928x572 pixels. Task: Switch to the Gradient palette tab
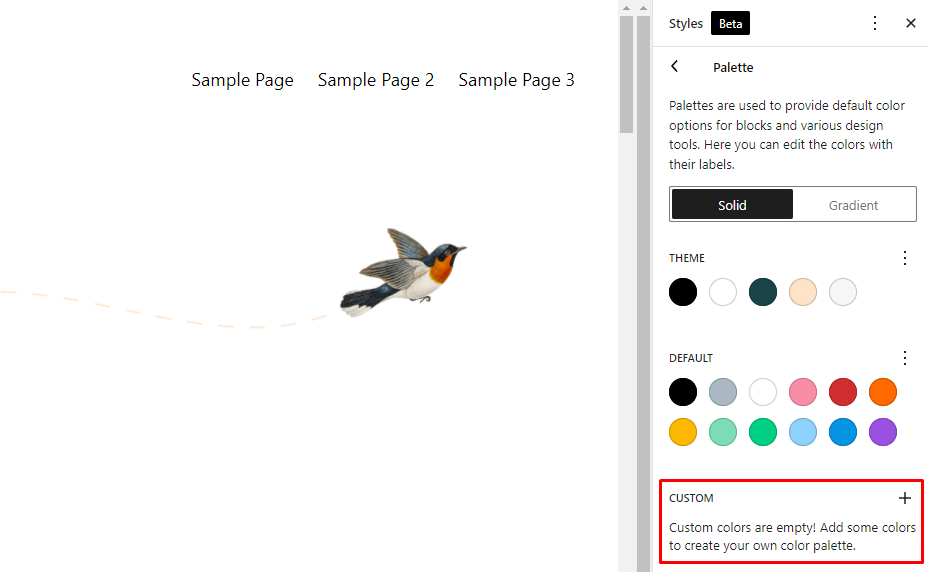pyautogui.click(x=853, y=205)
